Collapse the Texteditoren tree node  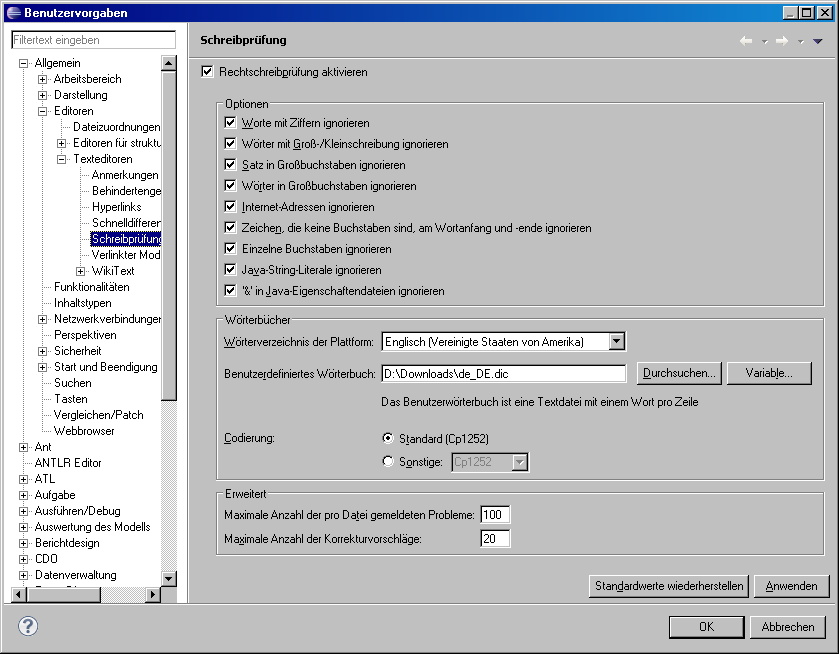tap(62, 159)
